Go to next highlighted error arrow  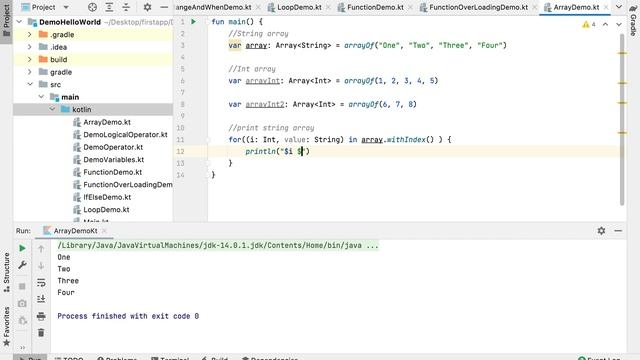tap(619, 24)
